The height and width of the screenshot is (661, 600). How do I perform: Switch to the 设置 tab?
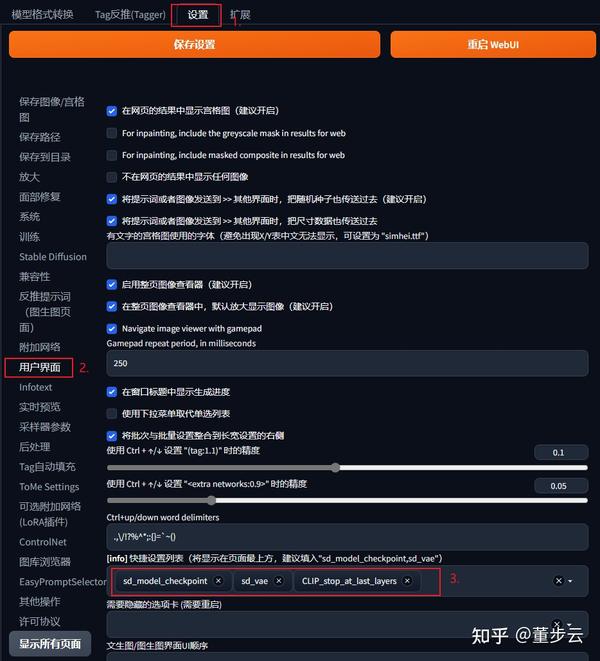coord(197,15)
